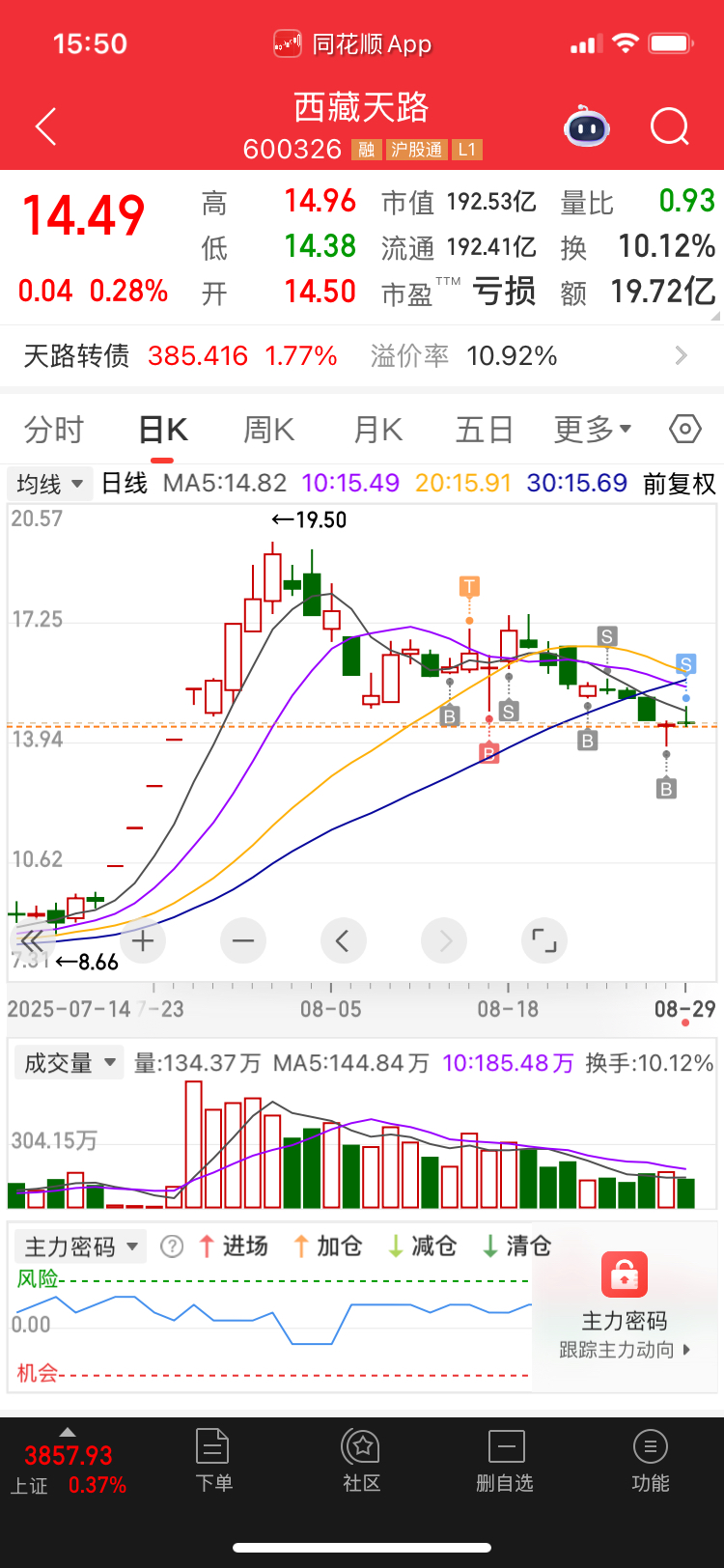Switch to 月K tab
Screen dimensions: 724x1568
[x=377, y=429]
